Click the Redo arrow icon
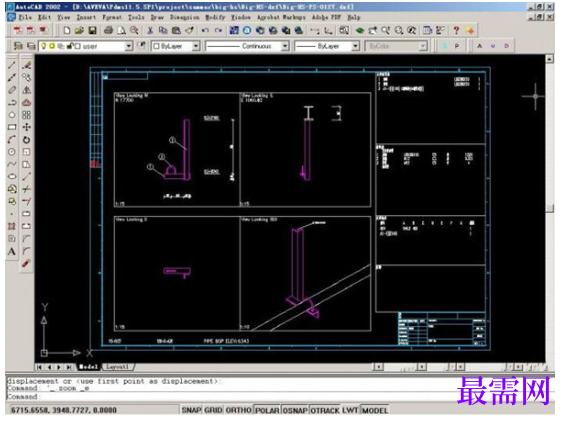569x422 pixels. (x=218, y=30)
